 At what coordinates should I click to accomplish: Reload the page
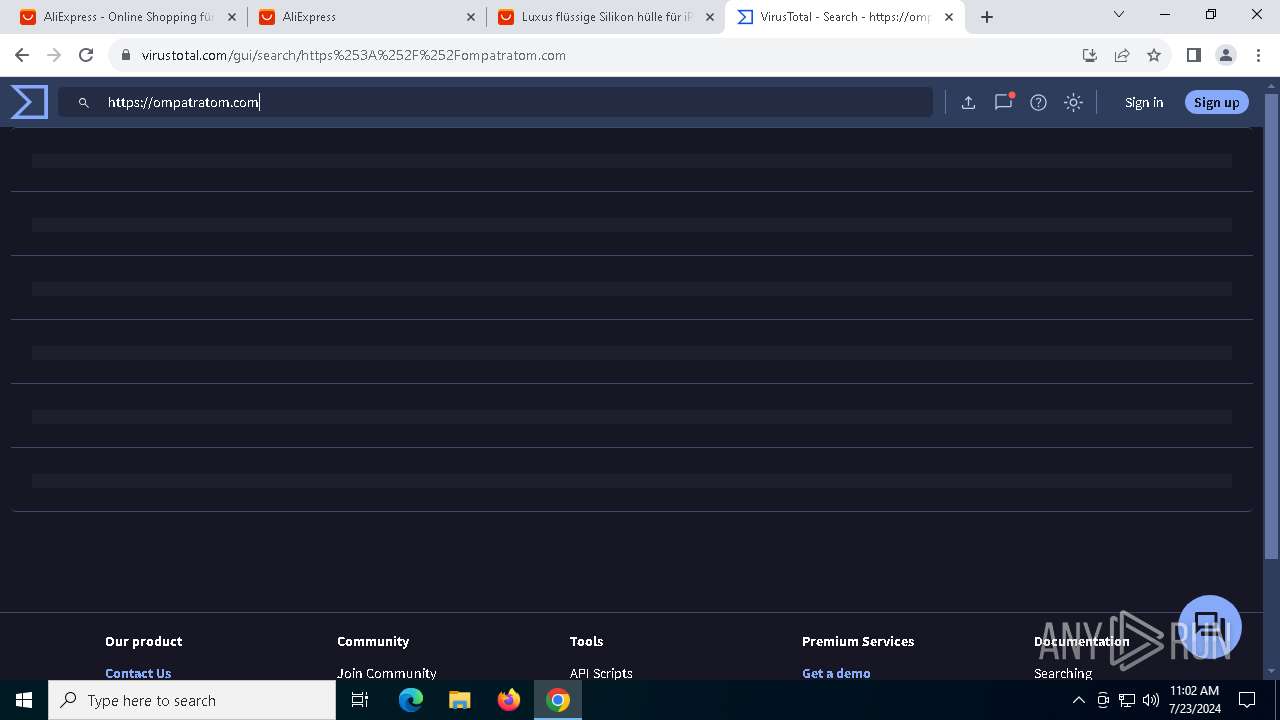[x=86, y=55]
